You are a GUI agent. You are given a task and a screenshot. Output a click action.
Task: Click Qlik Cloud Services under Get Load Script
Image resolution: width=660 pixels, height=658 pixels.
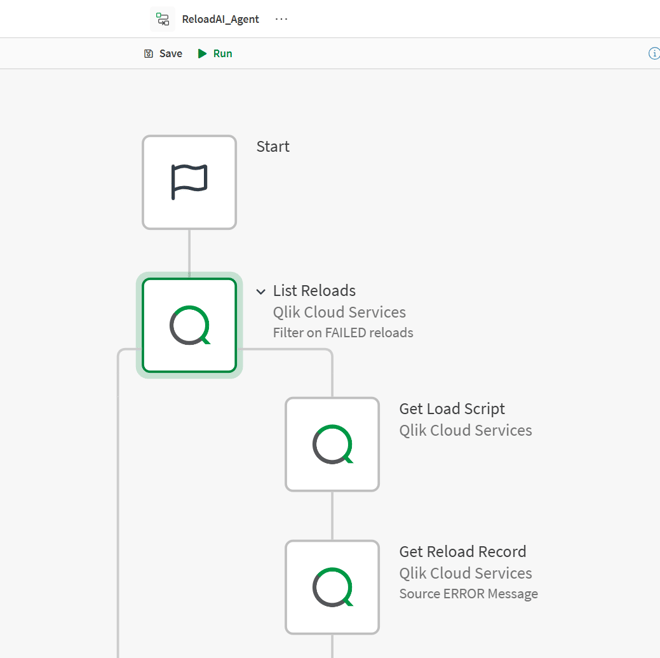[466, 430]
